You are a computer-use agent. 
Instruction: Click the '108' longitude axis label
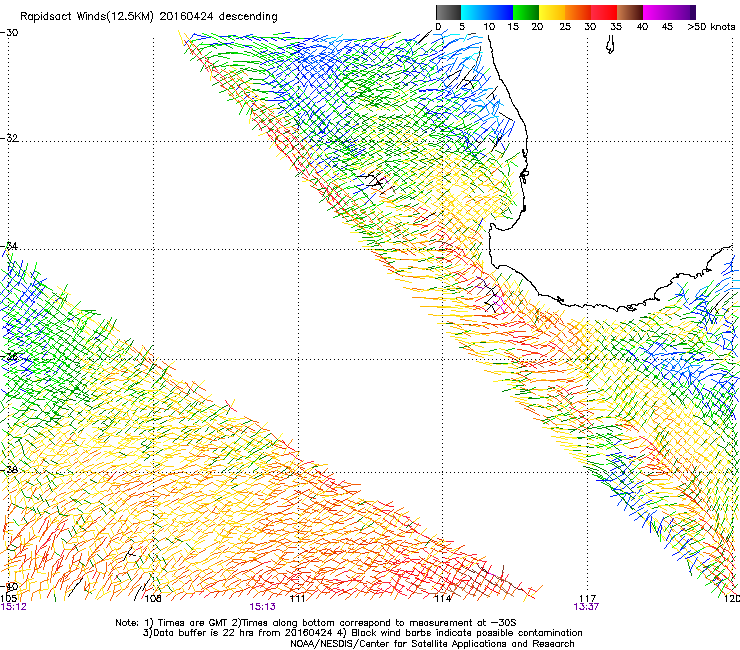pos(153,599)
